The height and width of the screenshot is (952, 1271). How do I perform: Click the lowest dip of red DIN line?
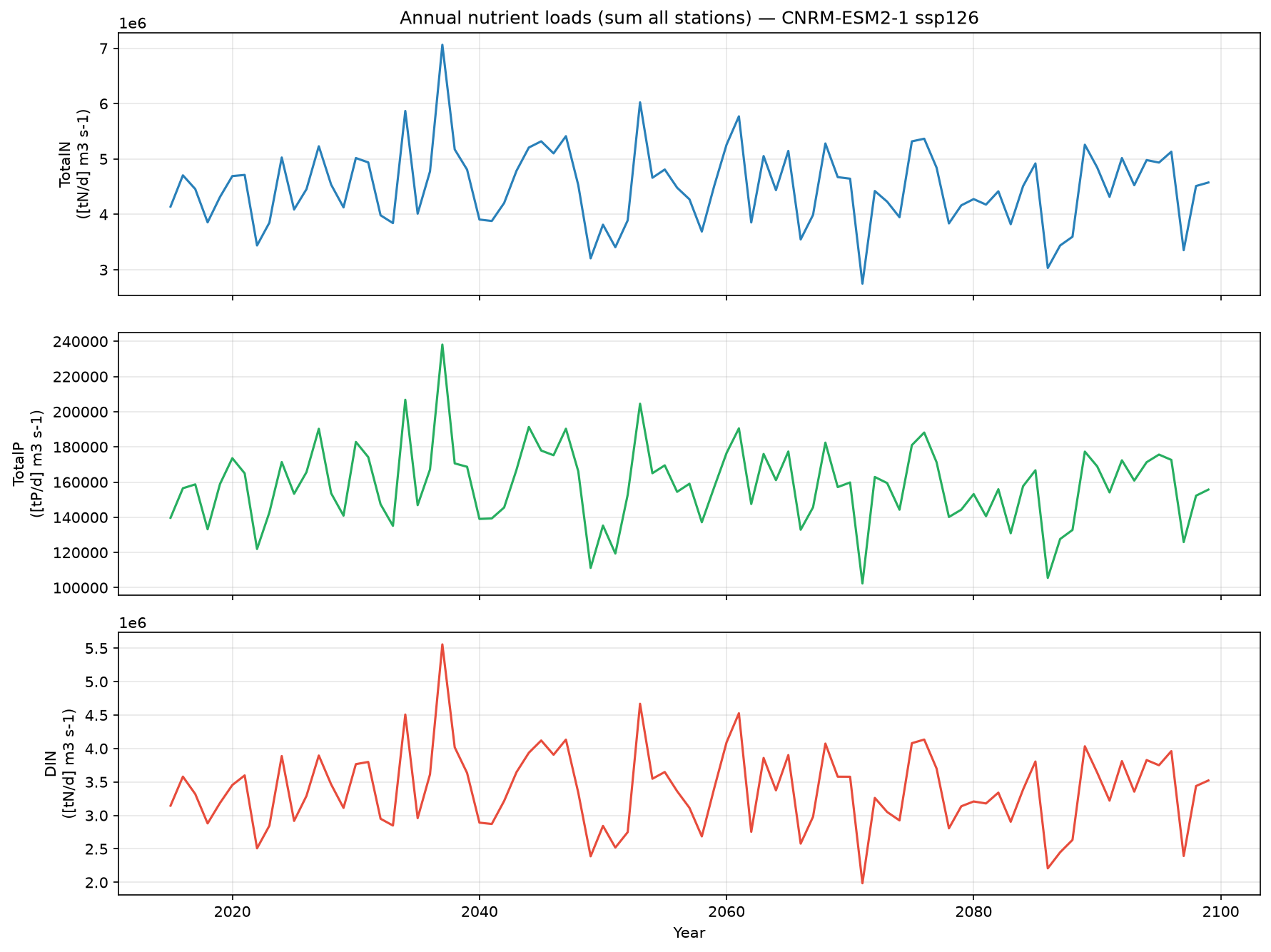pos(862,883)
